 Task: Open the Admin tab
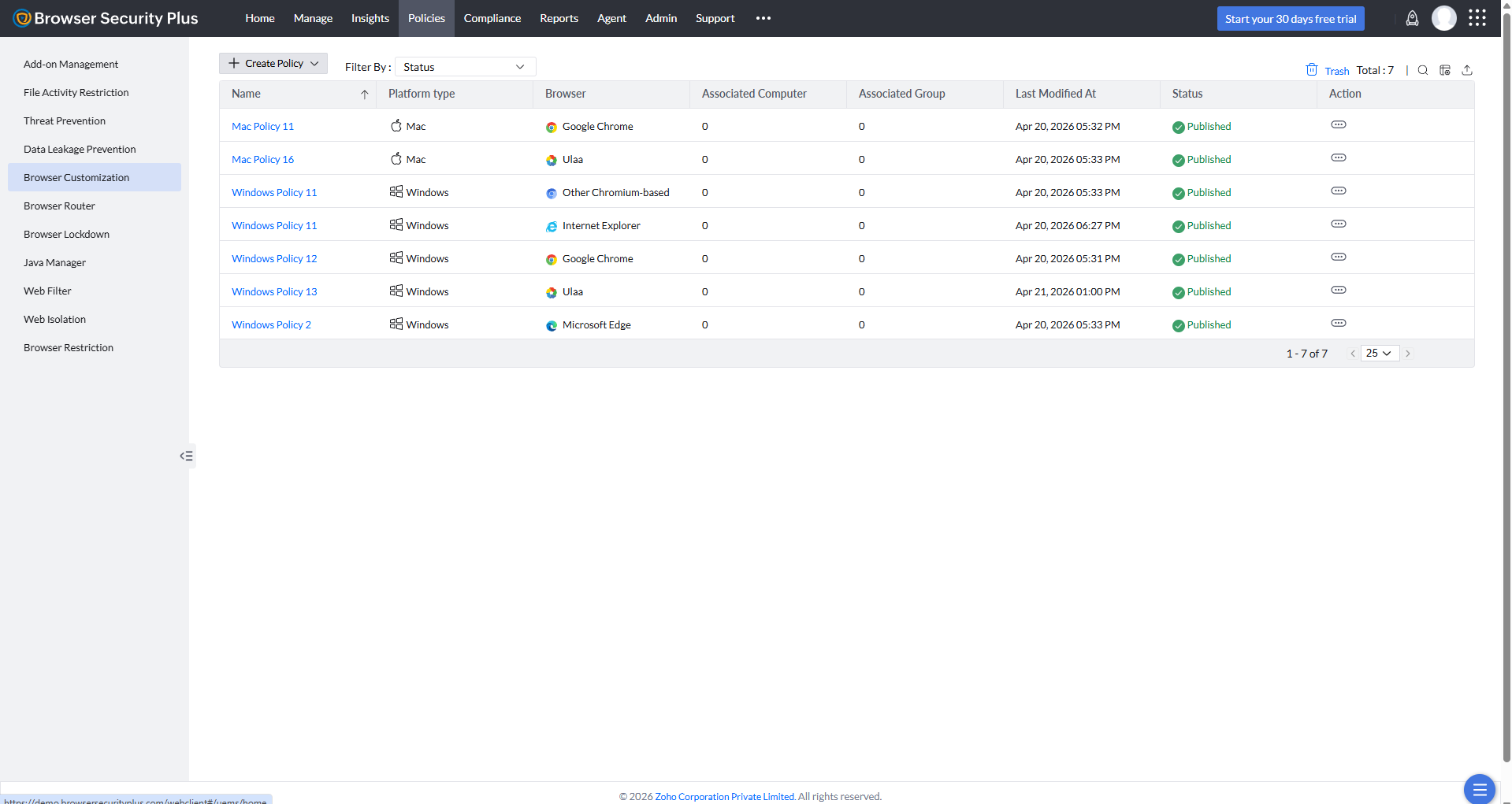pyautogui.click(x=661, y=18)
